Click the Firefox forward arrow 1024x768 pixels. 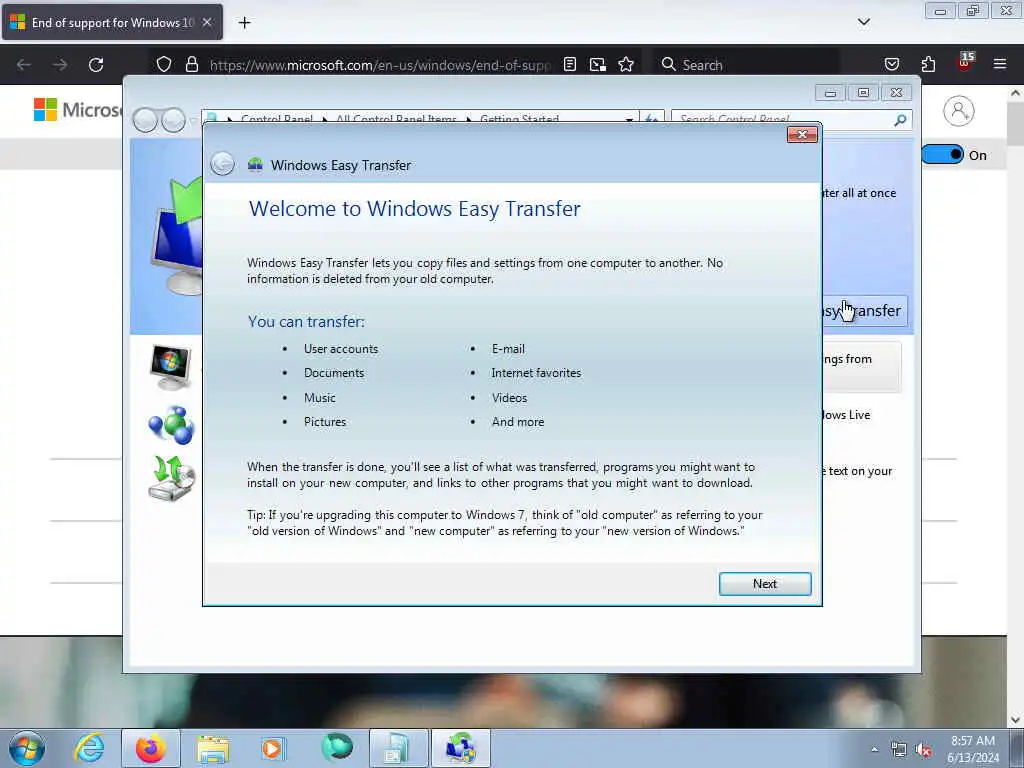click(59, 65)
